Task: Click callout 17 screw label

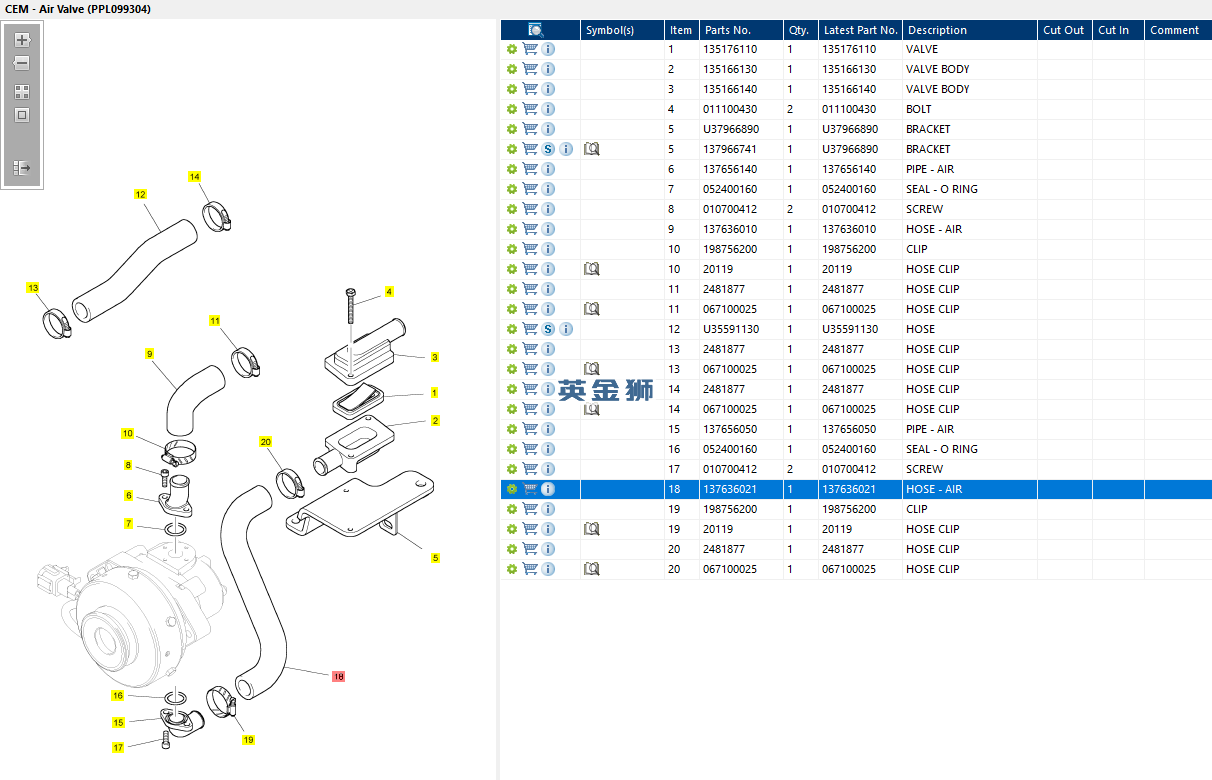Action: pos(117,747)
